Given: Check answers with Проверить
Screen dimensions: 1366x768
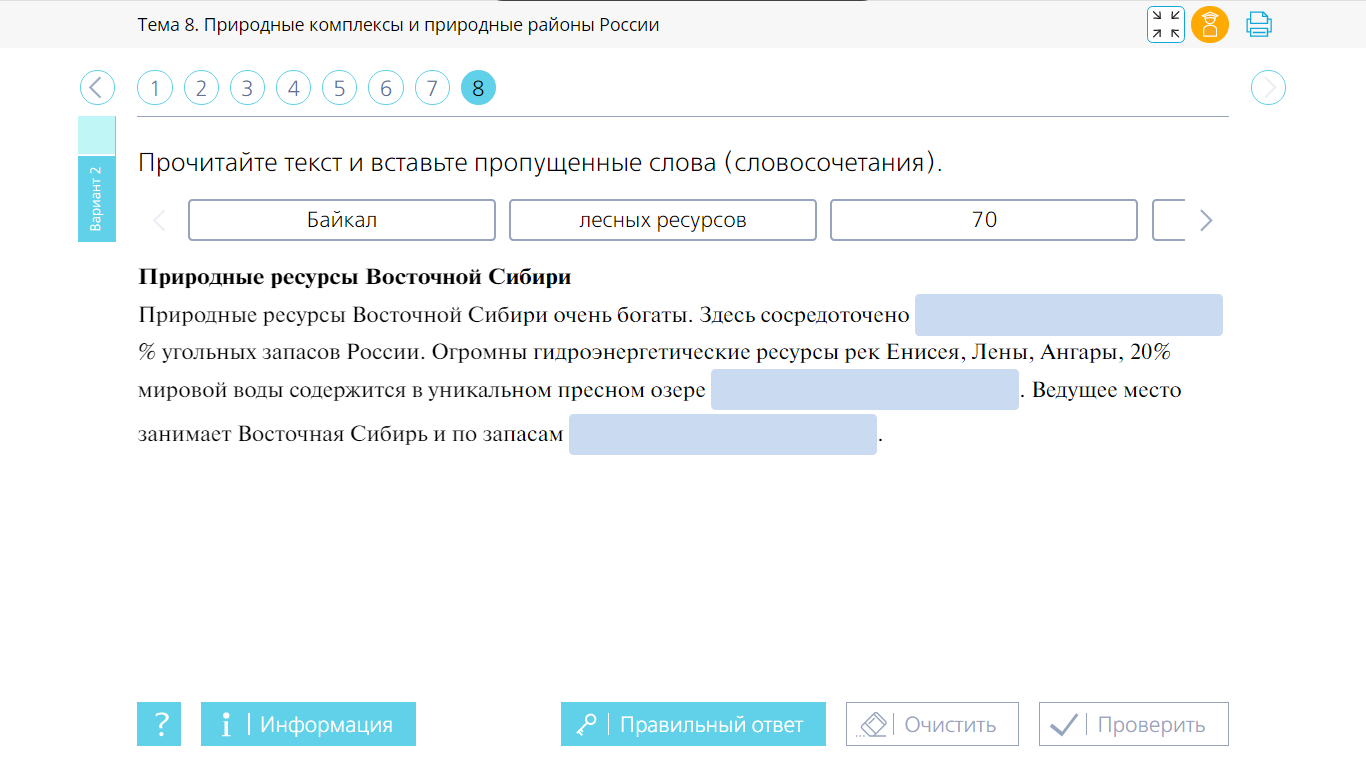Looking at the screenshot, I should [1134, 724].
